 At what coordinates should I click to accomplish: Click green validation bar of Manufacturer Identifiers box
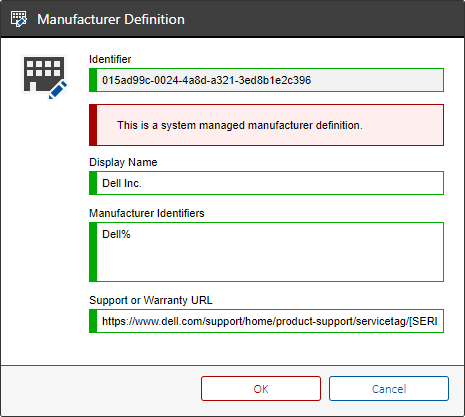coord(93,252)
